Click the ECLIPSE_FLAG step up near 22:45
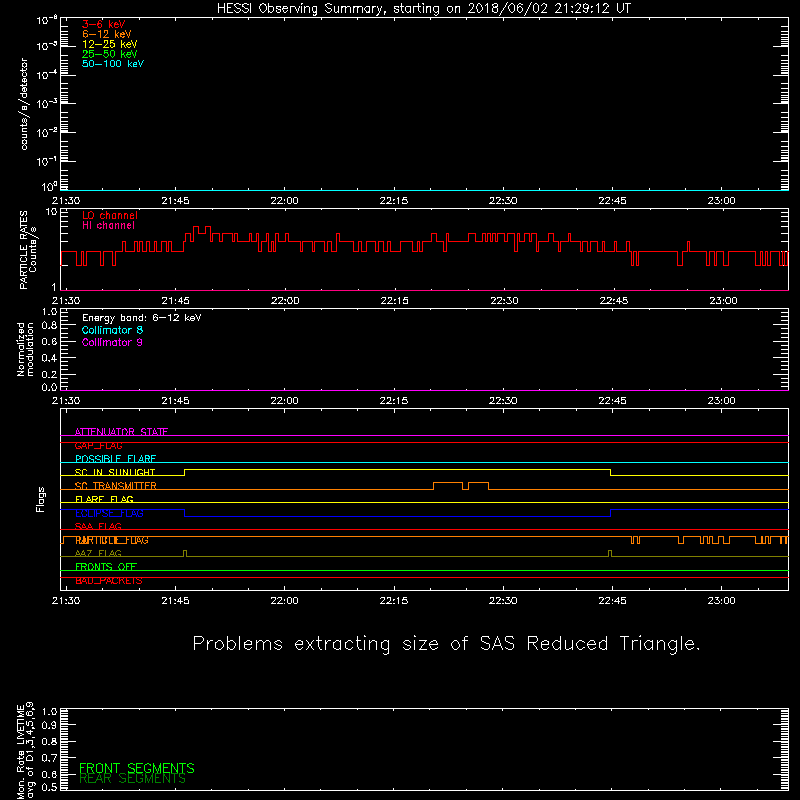The image size is (800, 800). tap(610, 513)
